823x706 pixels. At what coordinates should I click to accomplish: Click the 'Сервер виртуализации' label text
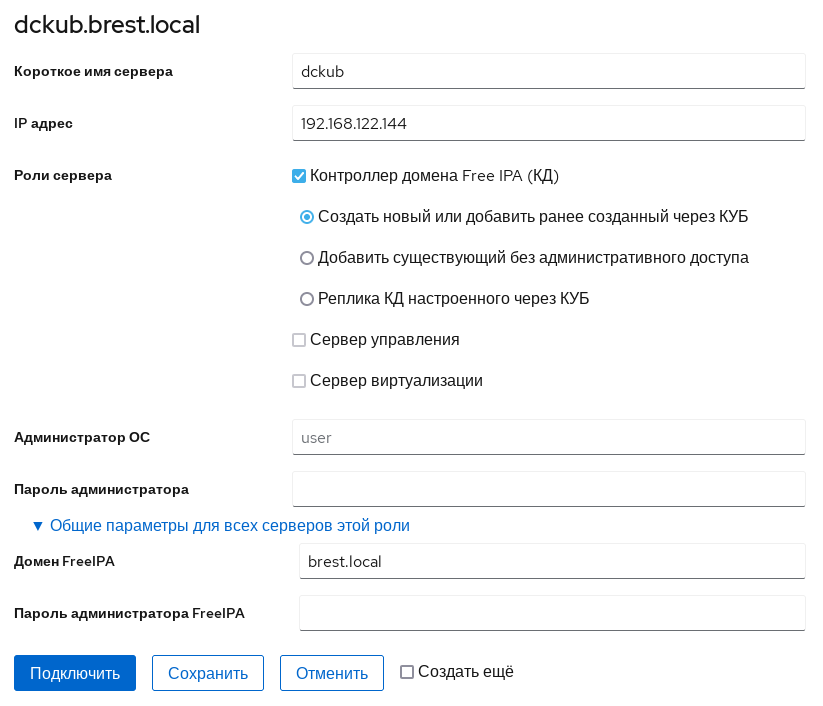[x=397, y=381]
